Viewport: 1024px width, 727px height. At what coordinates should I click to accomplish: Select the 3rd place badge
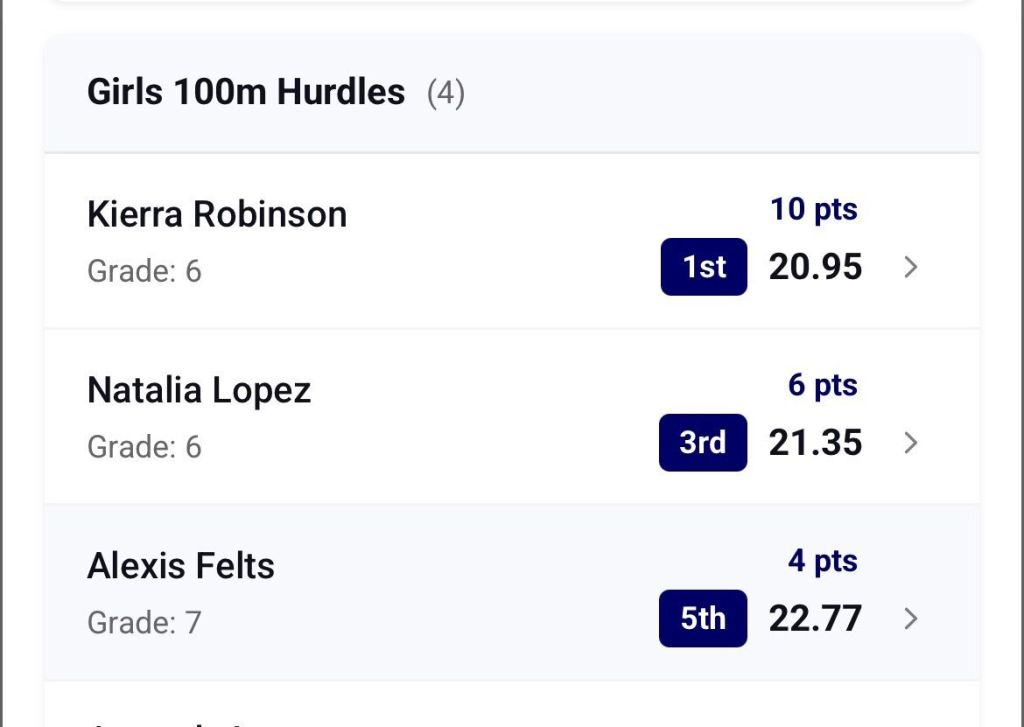tap(703, 443)
